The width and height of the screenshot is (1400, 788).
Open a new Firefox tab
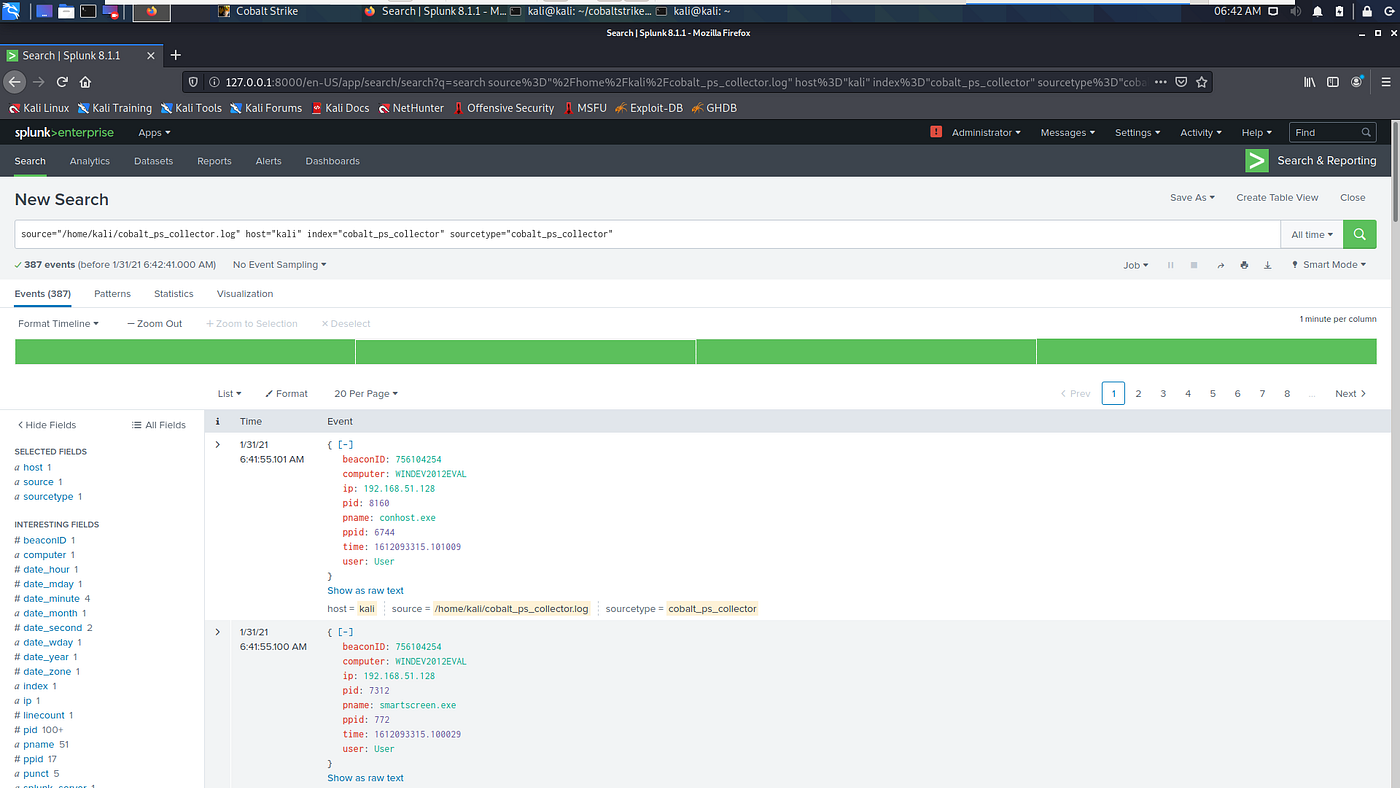coord(176,55)
